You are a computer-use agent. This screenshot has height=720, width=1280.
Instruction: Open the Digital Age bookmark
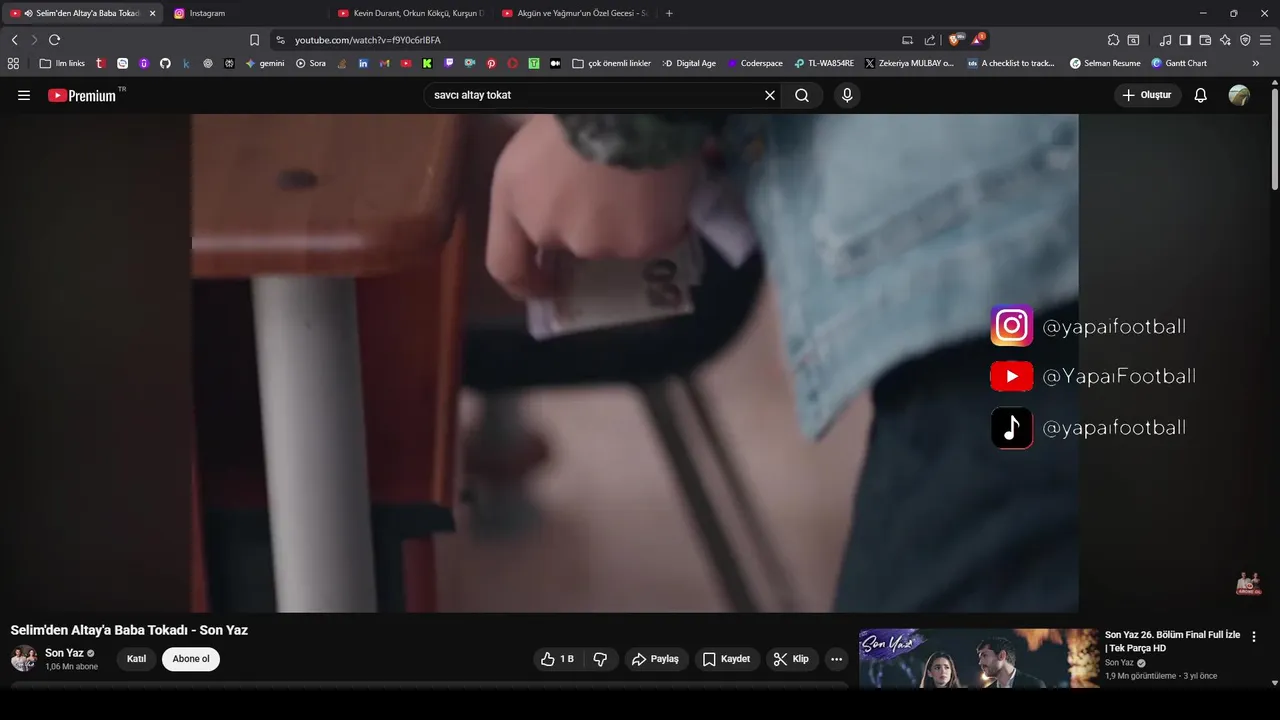pyautogui.click(x=689, y=63)
